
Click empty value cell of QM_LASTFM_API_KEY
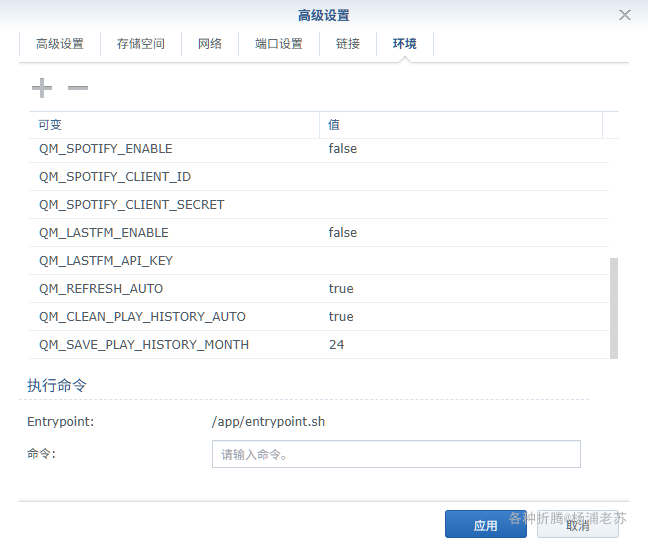click(464, 261)
